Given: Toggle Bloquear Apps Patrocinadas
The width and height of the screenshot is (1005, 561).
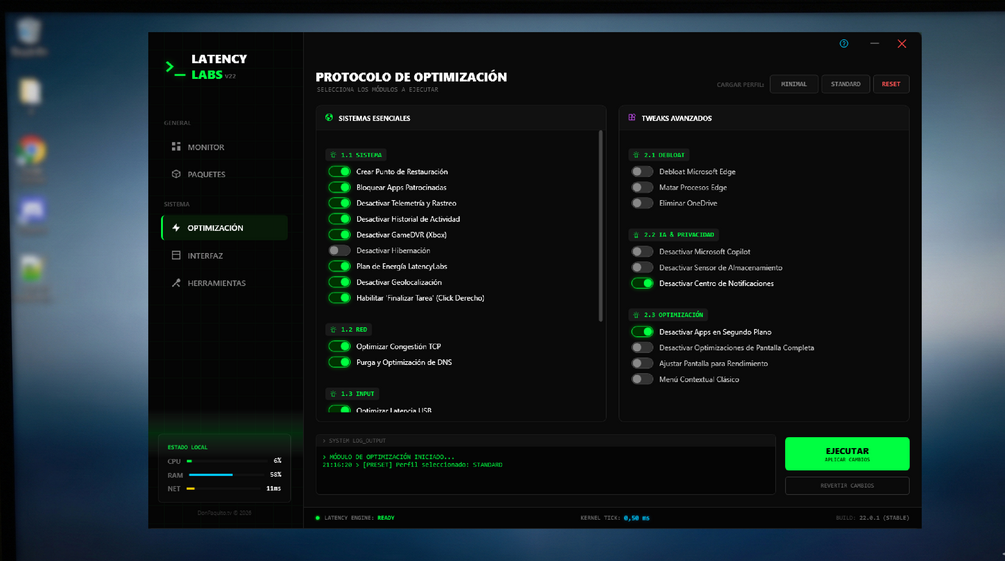Looking at the screenshot, I should 340,187.
